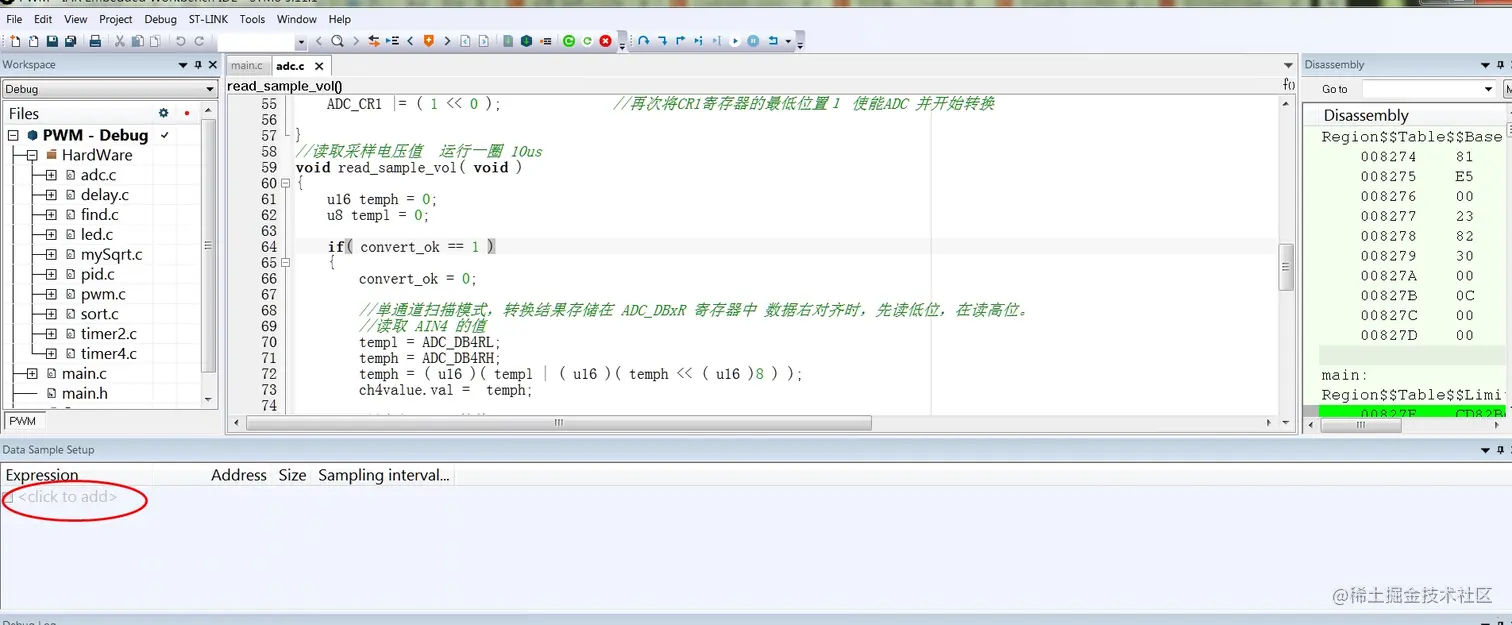Click the editor horizontal scrollbar thumb
The width and height of the screenshot is (1512, 625).
[559, 423]
